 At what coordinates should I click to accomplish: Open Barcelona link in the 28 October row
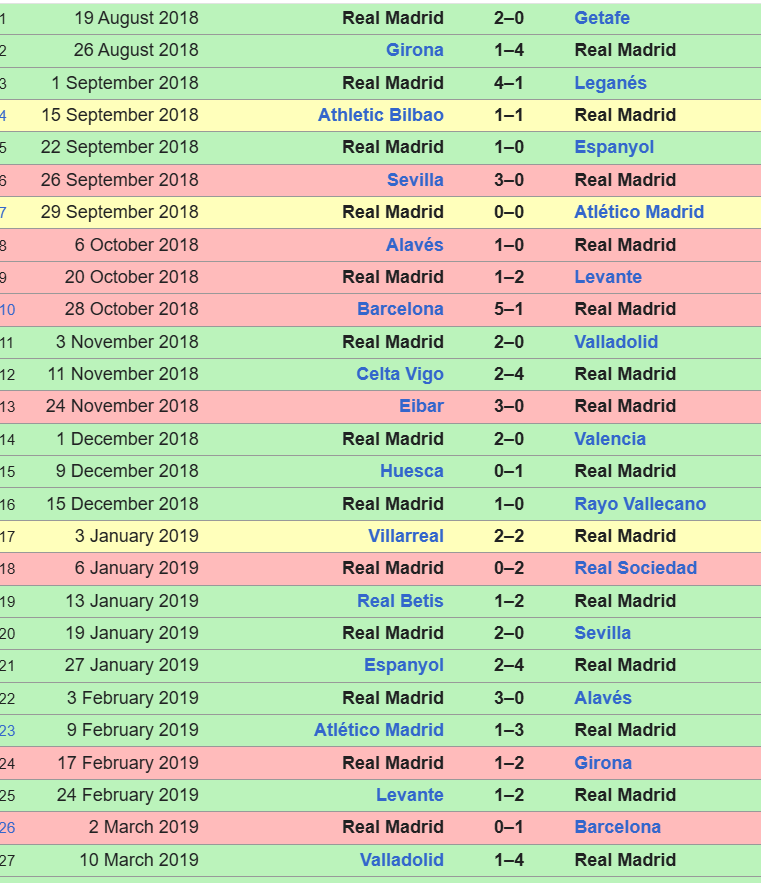[x=400, y=309]
